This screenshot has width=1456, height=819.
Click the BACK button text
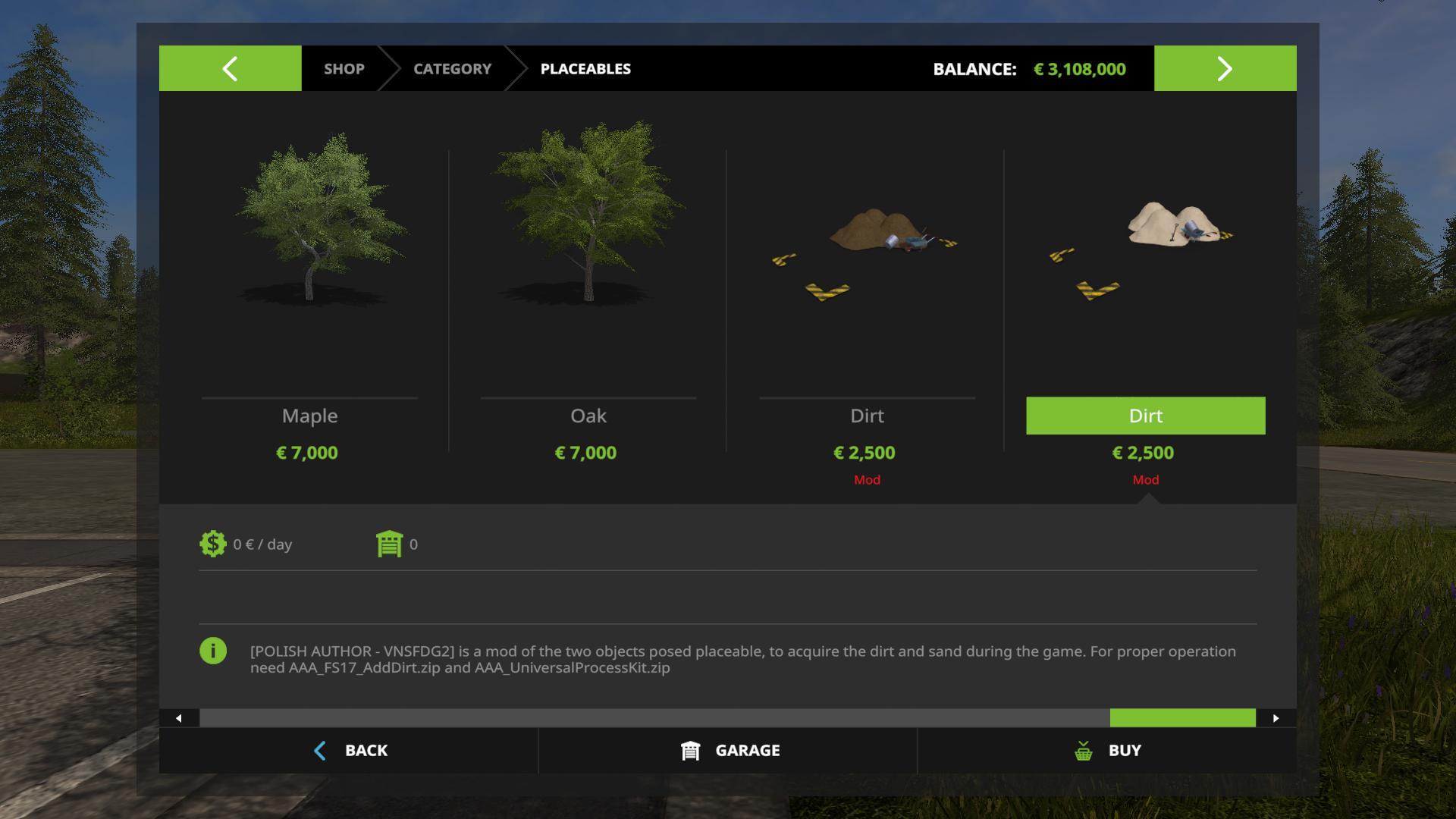pos(366,750)
